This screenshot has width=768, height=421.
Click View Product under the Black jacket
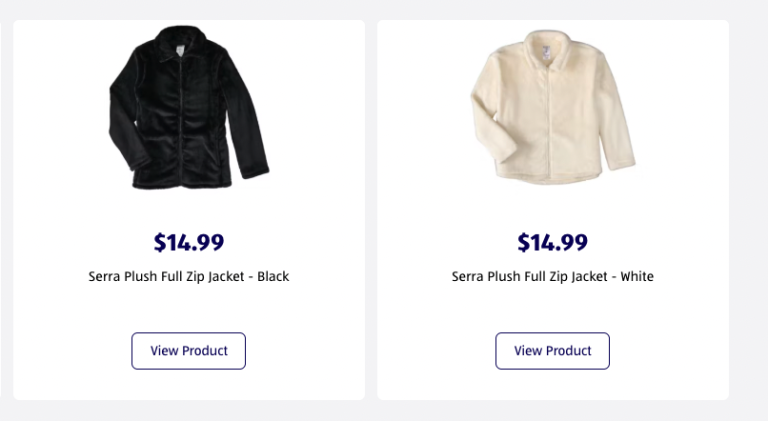pos(189,351)
